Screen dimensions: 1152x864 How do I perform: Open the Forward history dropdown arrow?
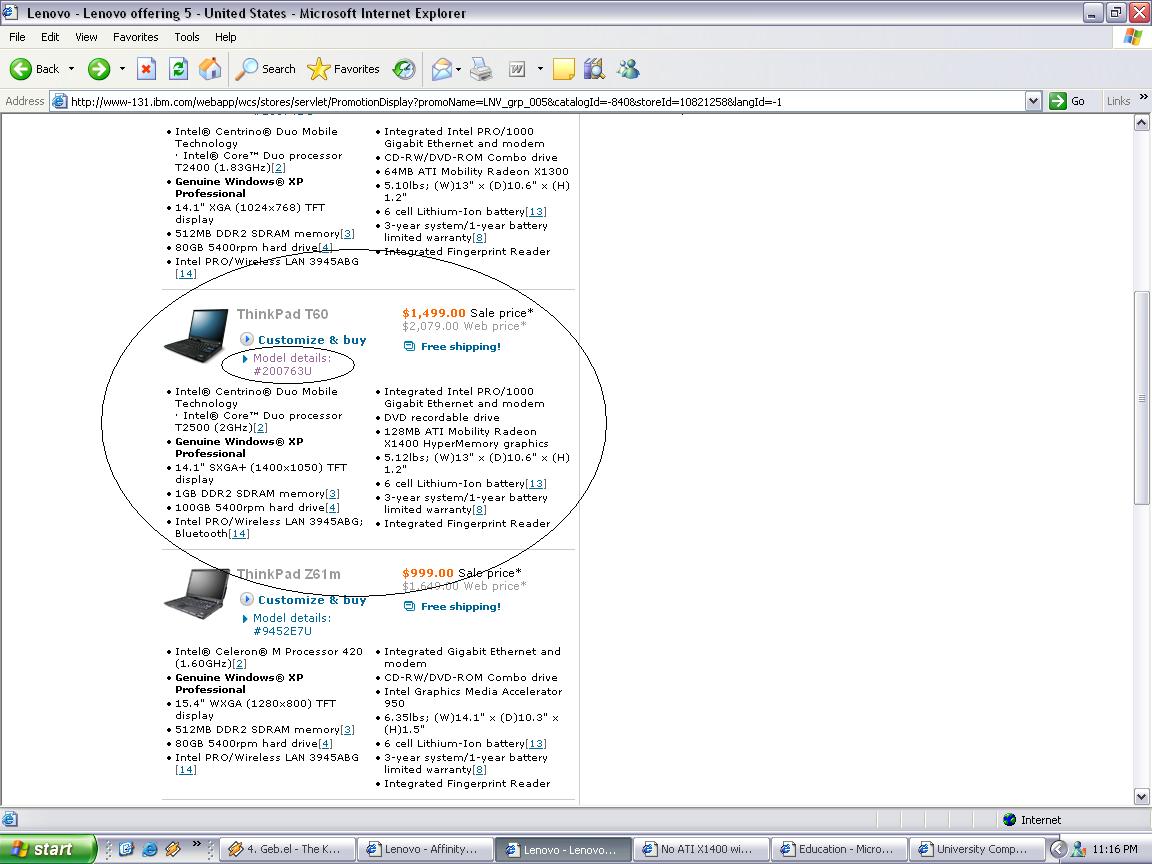(122, 69)
